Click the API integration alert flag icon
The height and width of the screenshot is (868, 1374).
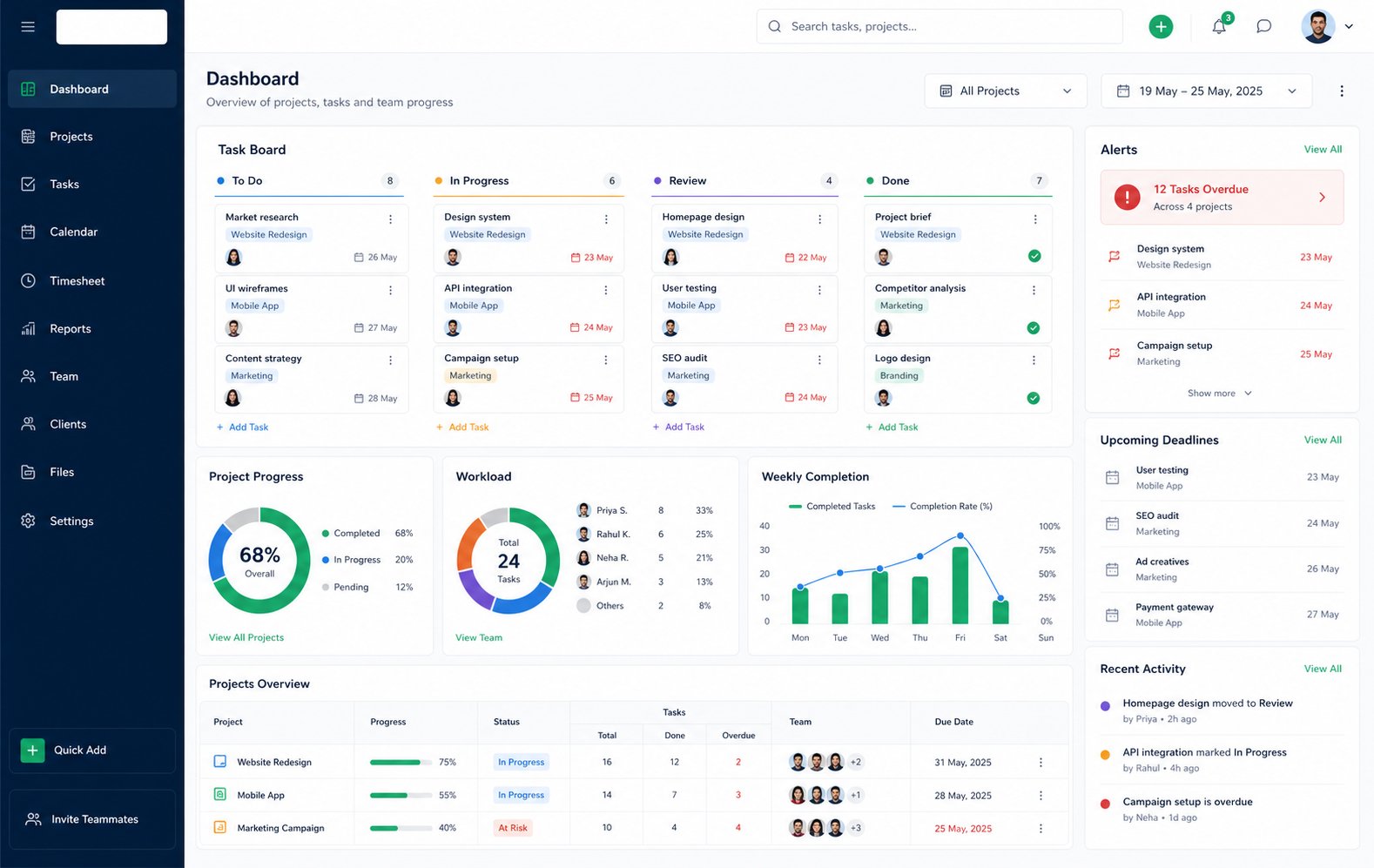(x=1114, y=306)
